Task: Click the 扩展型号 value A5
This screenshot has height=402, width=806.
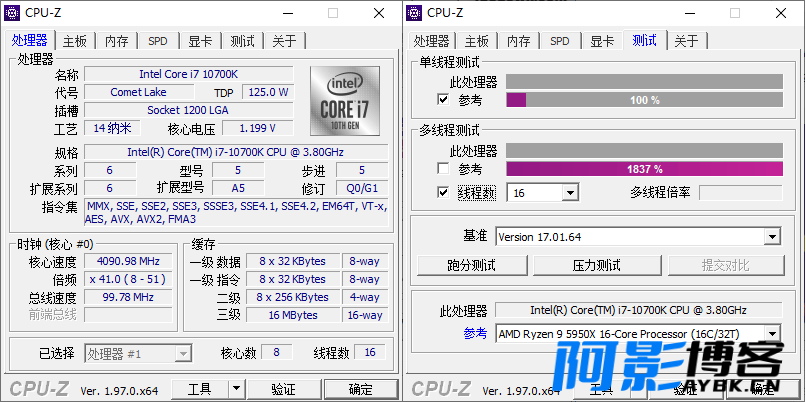Action: coord(238,188)
